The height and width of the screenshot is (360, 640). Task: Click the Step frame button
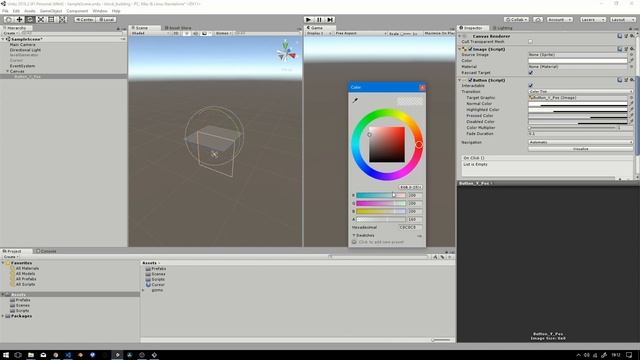click(330, 19)
